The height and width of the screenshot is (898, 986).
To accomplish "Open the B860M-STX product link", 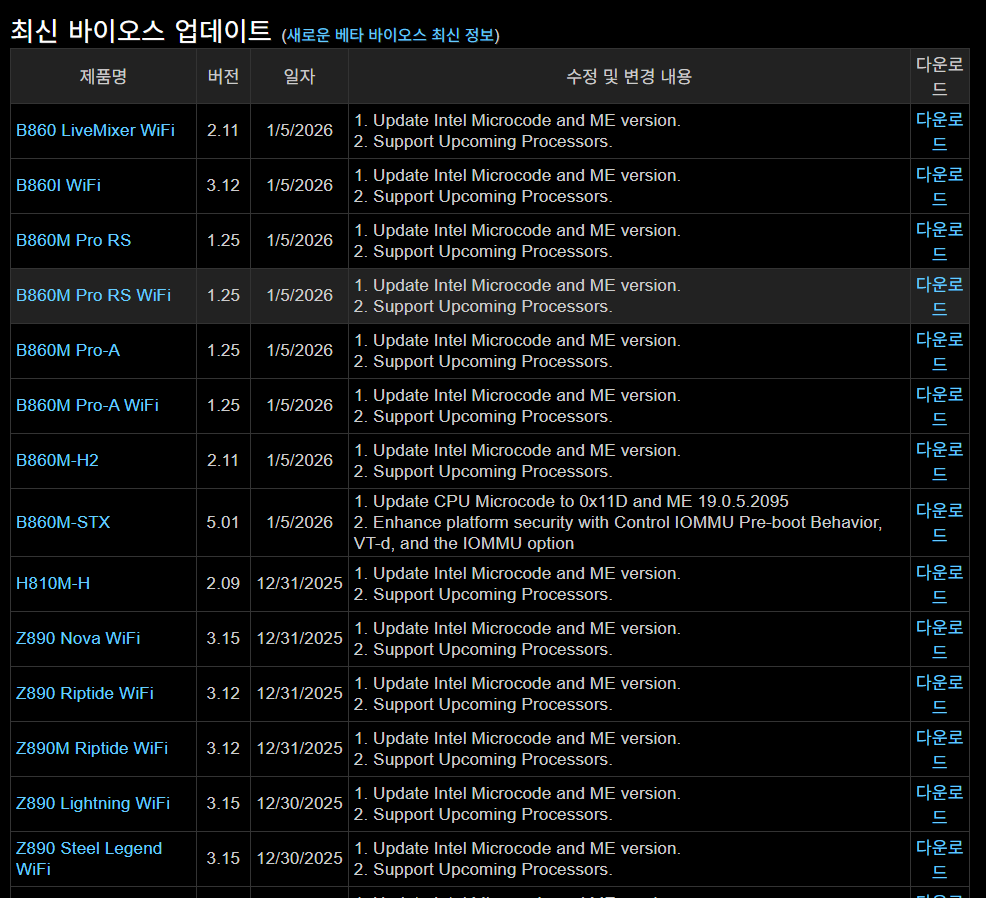I will point(62,523).
